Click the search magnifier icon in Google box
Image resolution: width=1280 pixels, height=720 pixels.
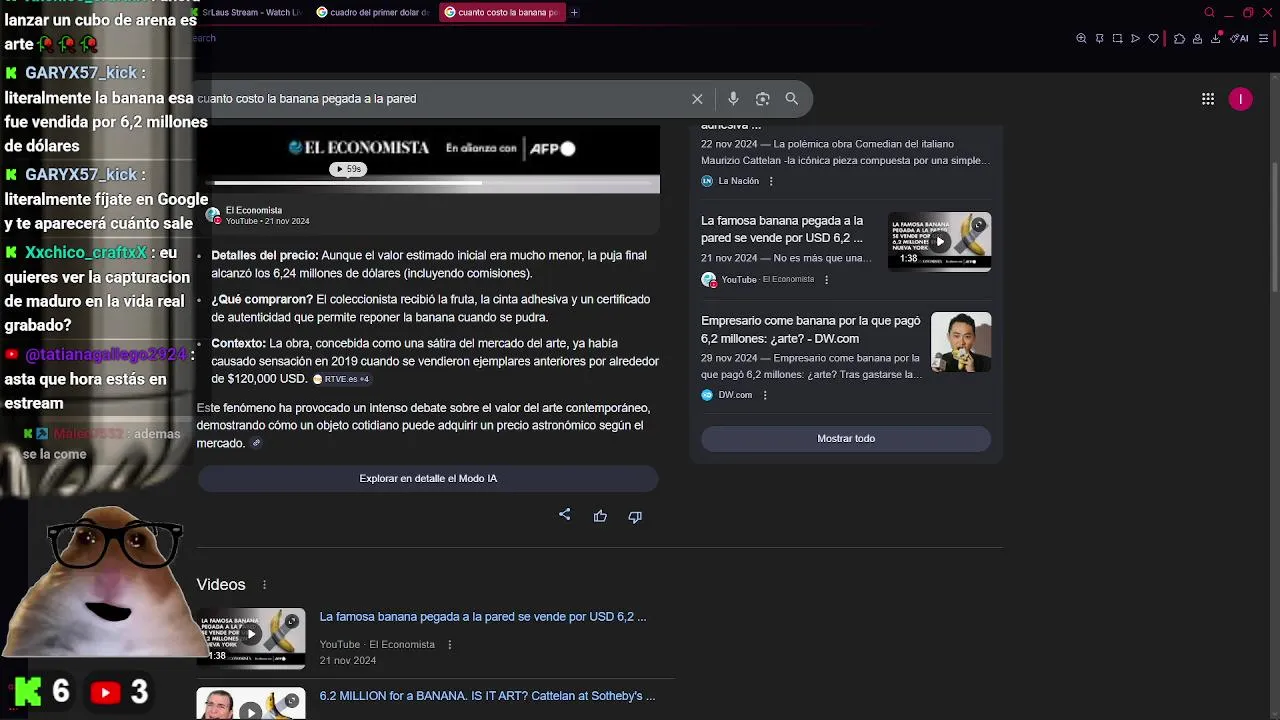[x=792, y=99]
